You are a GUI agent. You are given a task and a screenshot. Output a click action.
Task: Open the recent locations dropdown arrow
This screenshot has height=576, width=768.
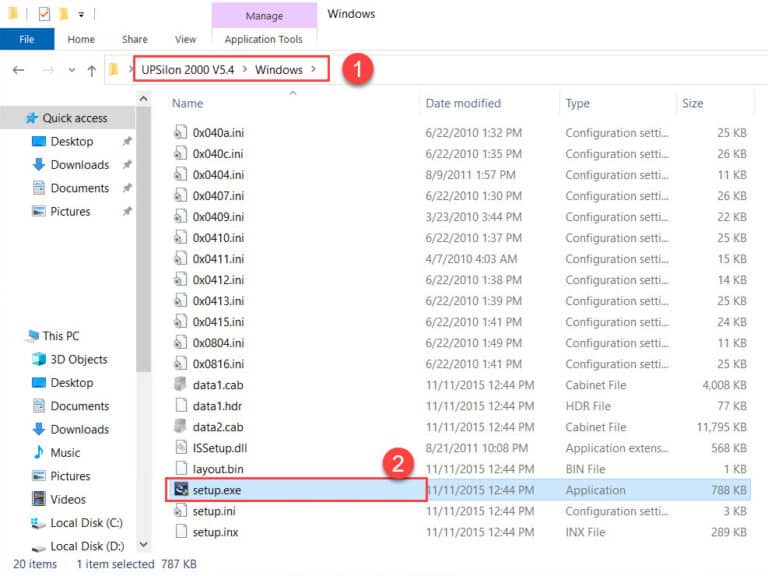coord(72,70)
